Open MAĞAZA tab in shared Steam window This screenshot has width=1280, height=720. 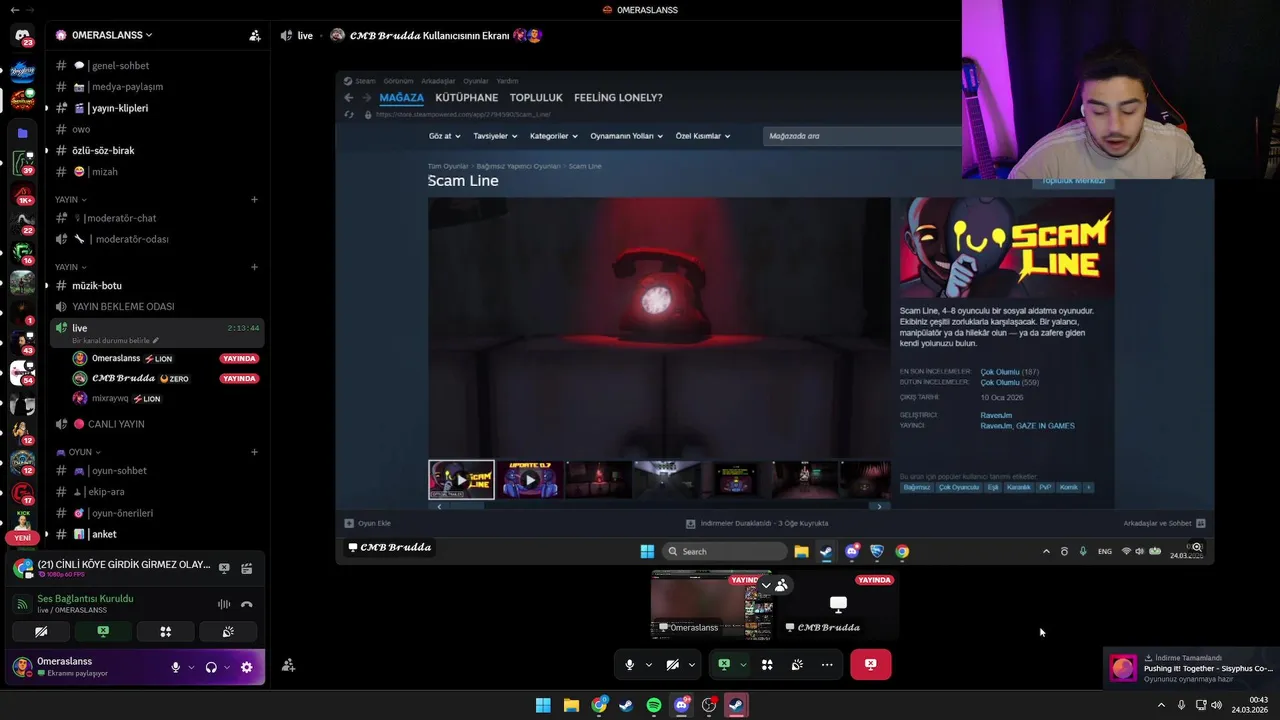coord(401,98)
